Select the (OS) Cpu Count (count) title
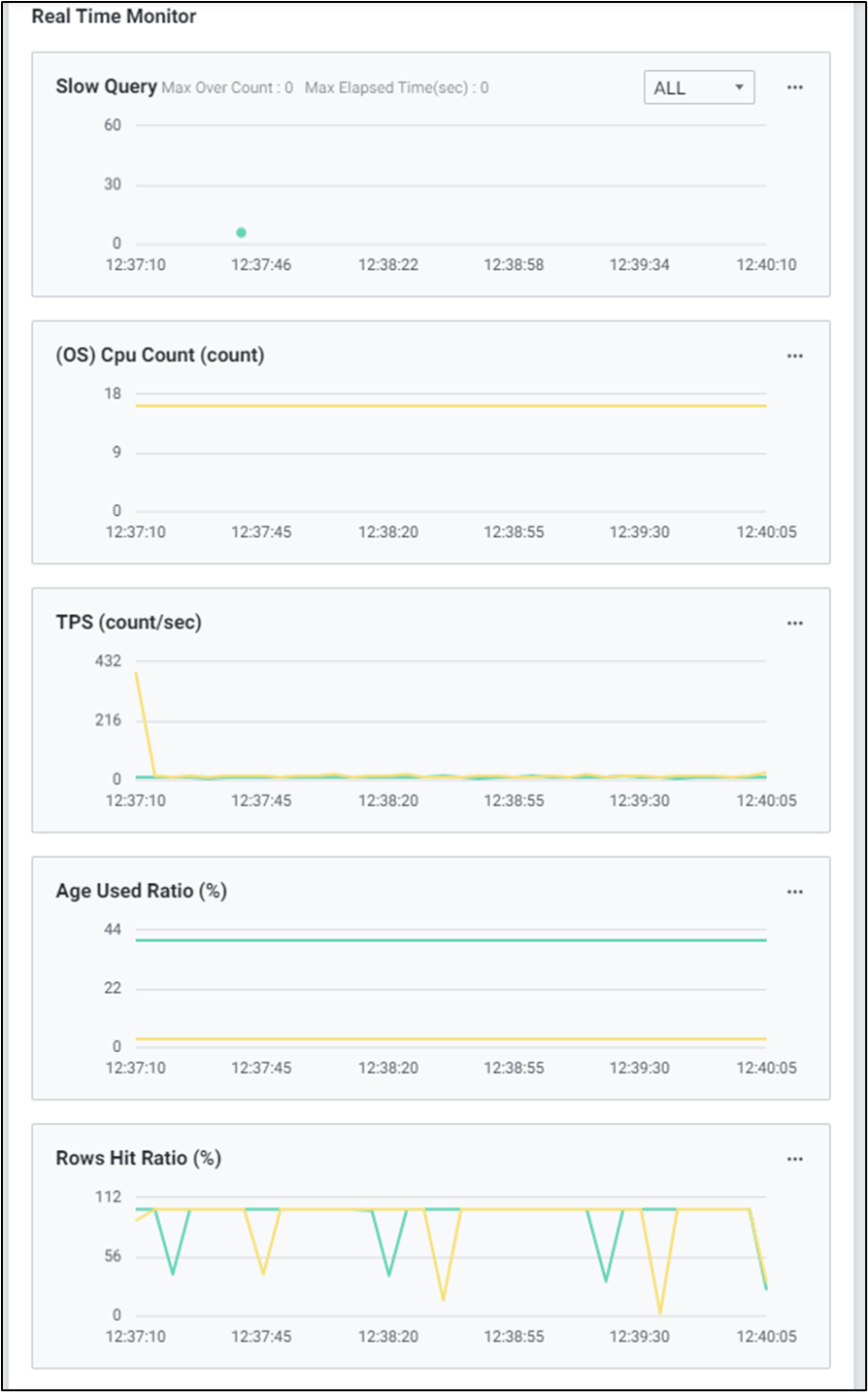This screenshot has height=1392, width=868. coord(159,355)
